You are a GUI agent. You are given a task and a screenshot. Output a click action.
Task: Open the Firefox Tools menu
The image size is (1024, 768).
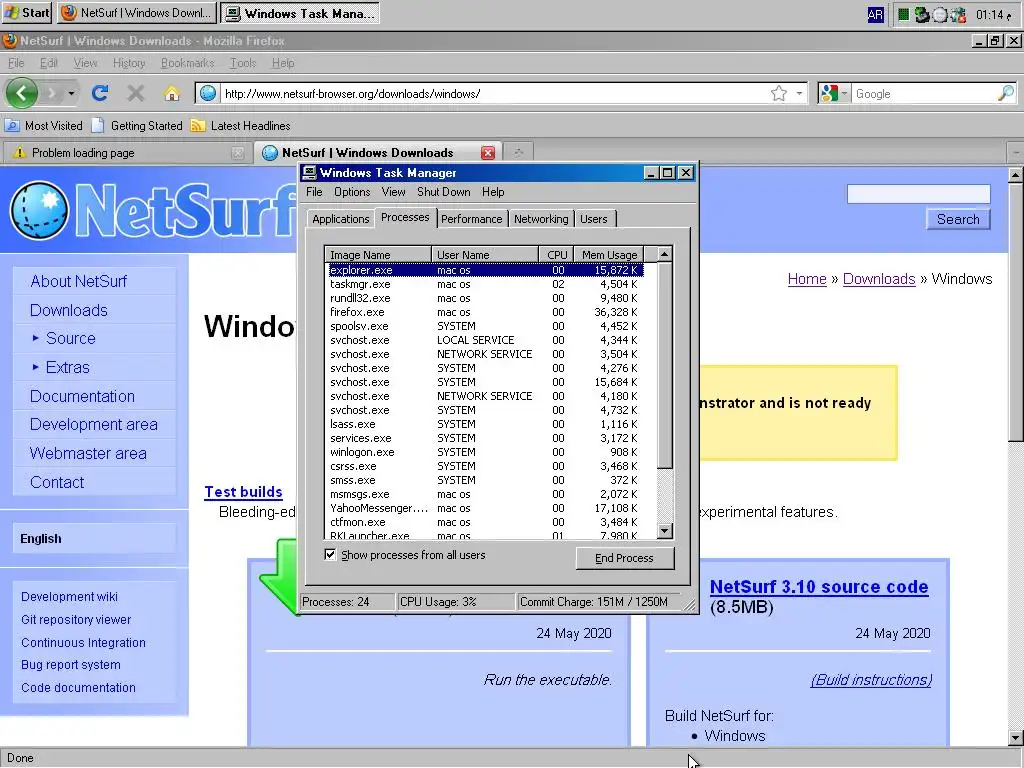tap(243, 63)
